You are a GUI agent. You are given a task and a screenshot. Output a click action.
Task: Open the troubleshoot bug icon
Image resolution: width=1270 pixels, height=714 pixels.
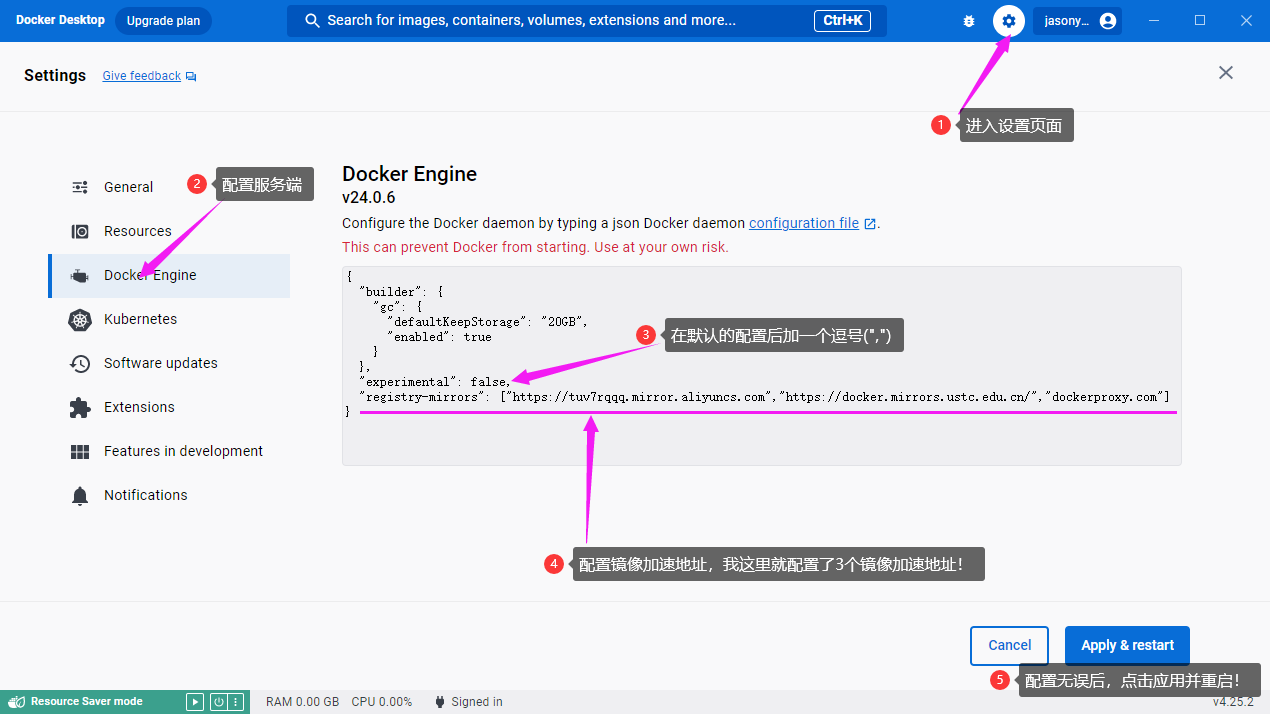point(968,21)
